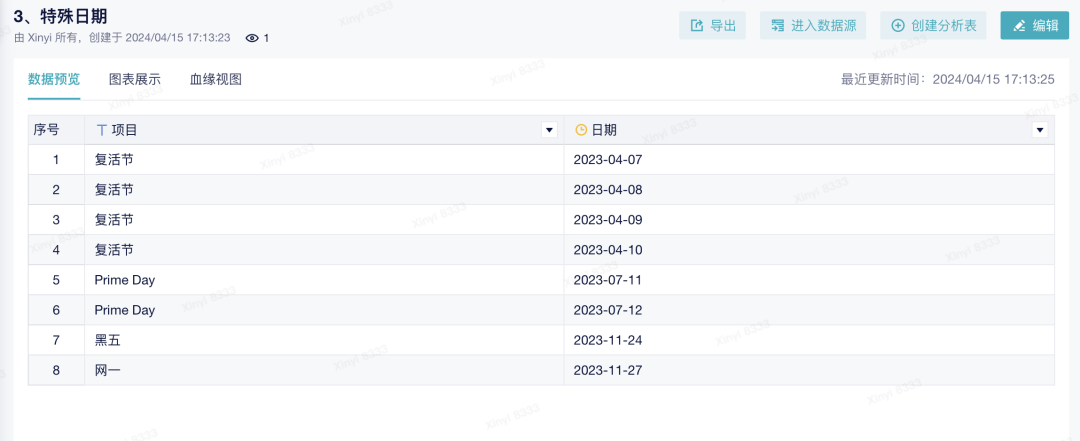Click 创建分析表 button

[x=933, y=25]
